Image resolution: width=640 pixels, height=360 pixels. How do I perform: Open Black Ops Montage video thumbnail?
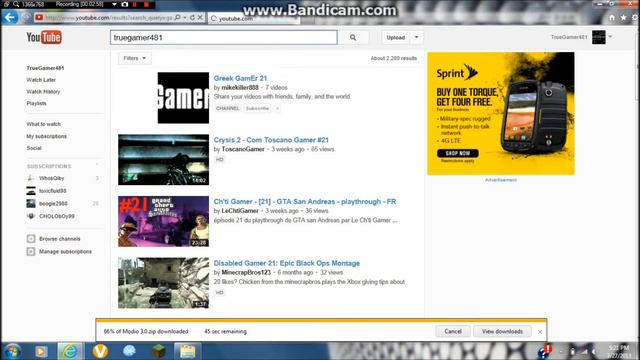coord(164,283)
